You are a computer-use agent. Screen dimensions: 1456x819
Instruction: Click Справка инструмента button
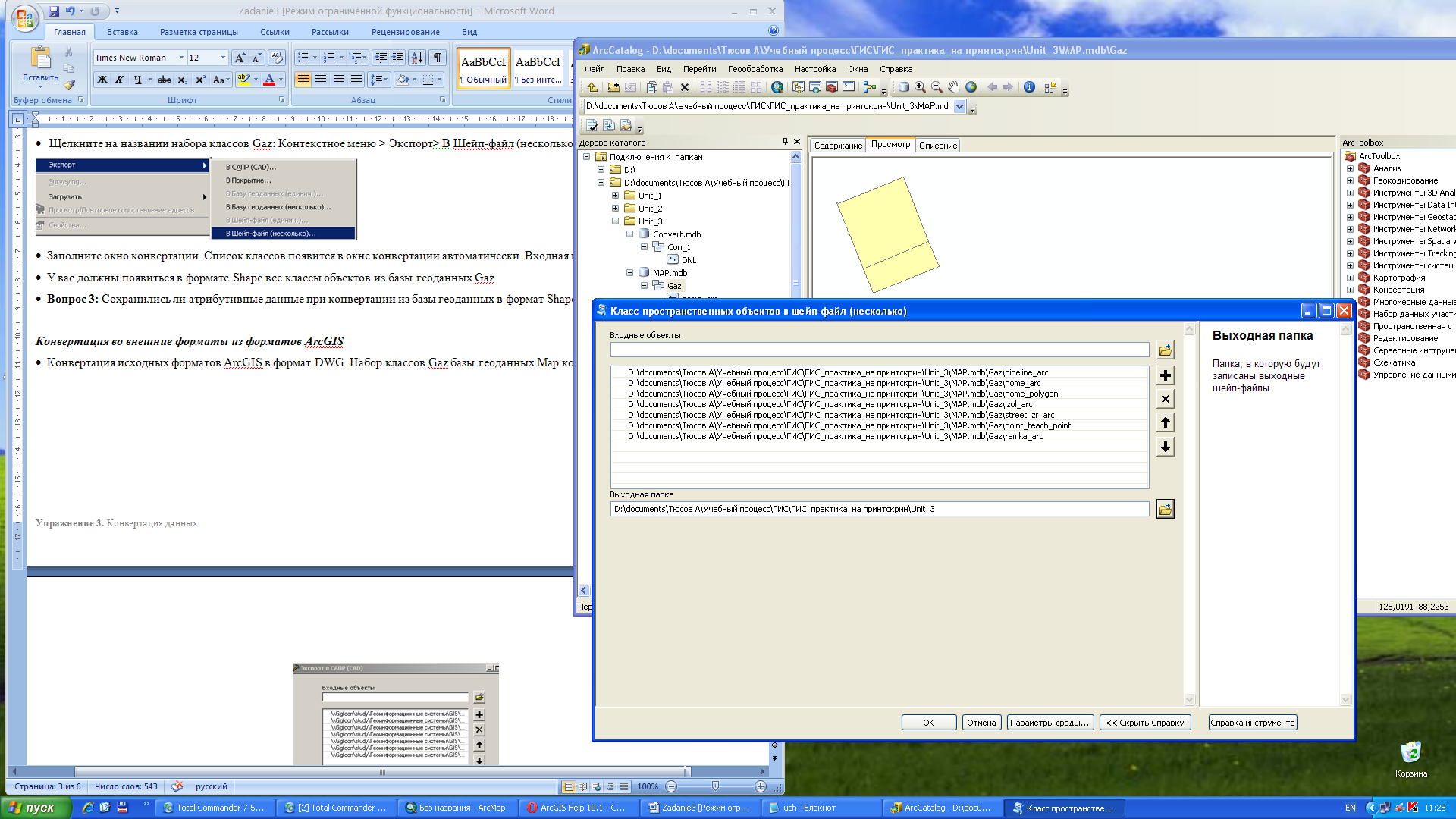(x=1253, y=723)
